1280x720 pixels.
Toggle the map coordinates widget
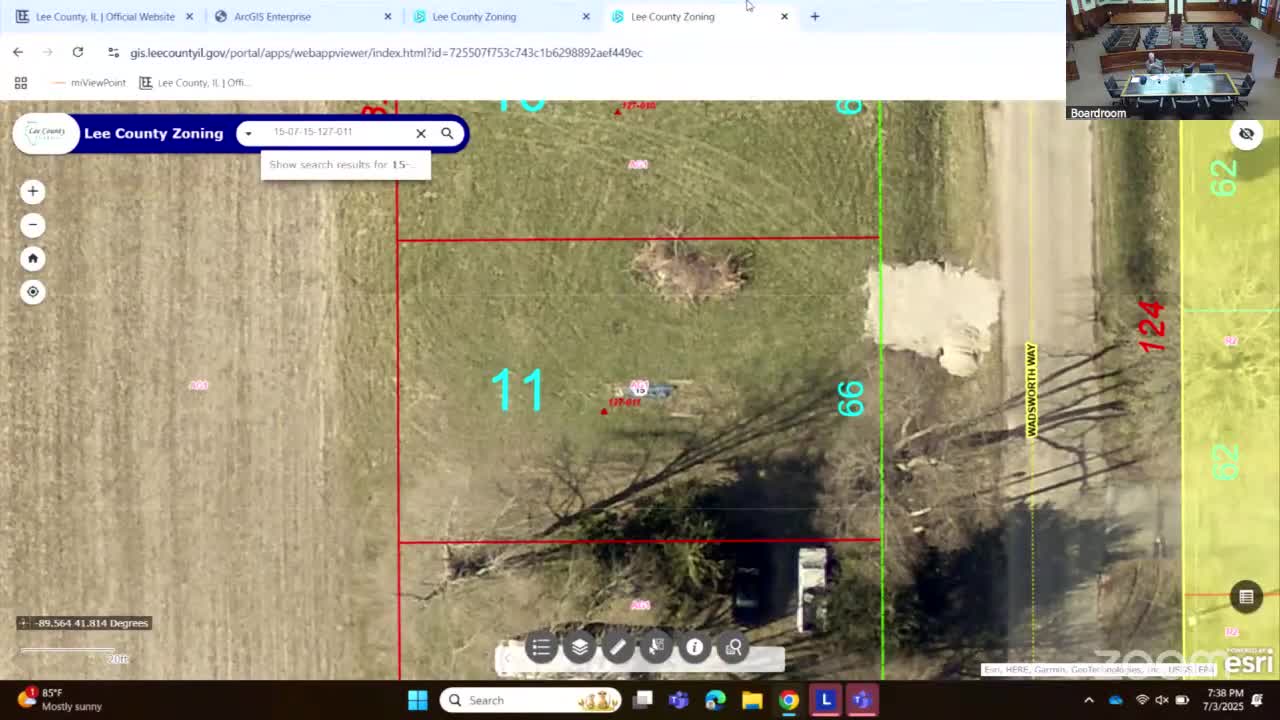click(24, 623)
